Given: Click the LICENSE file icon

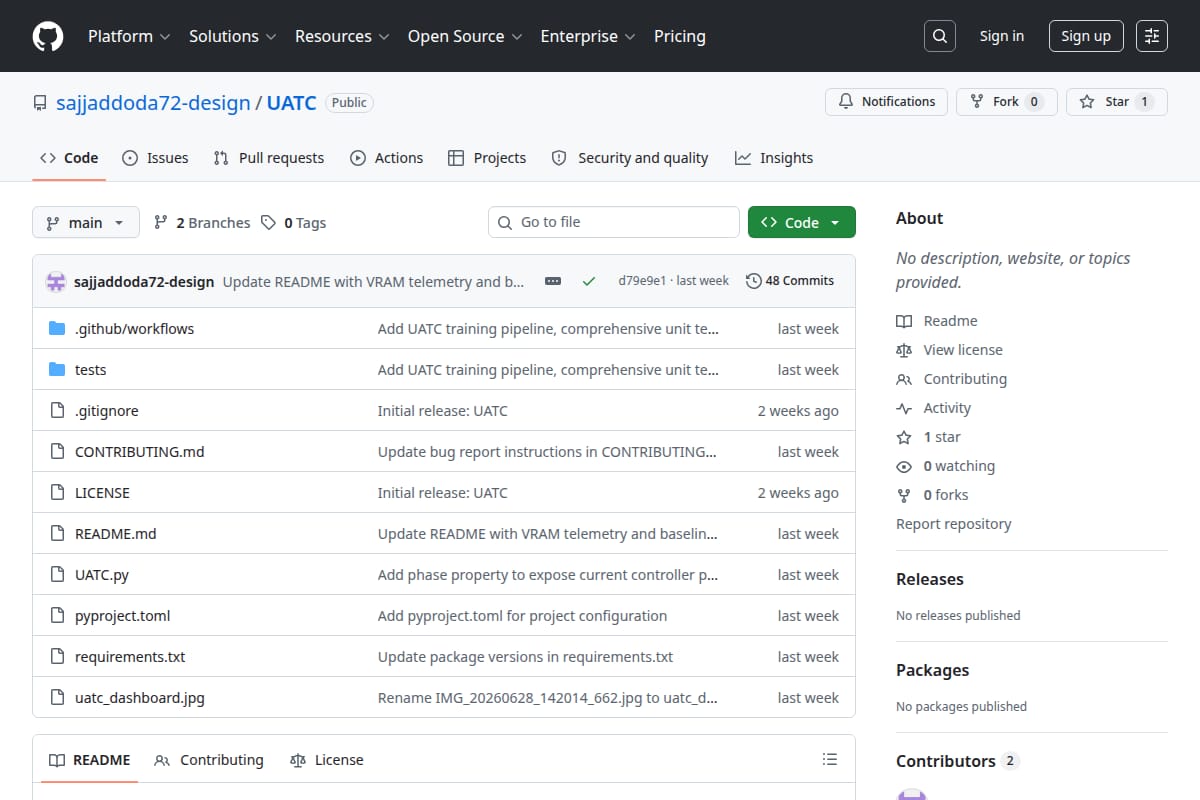Looking at the screenshot, I should [x=57, y=493].
